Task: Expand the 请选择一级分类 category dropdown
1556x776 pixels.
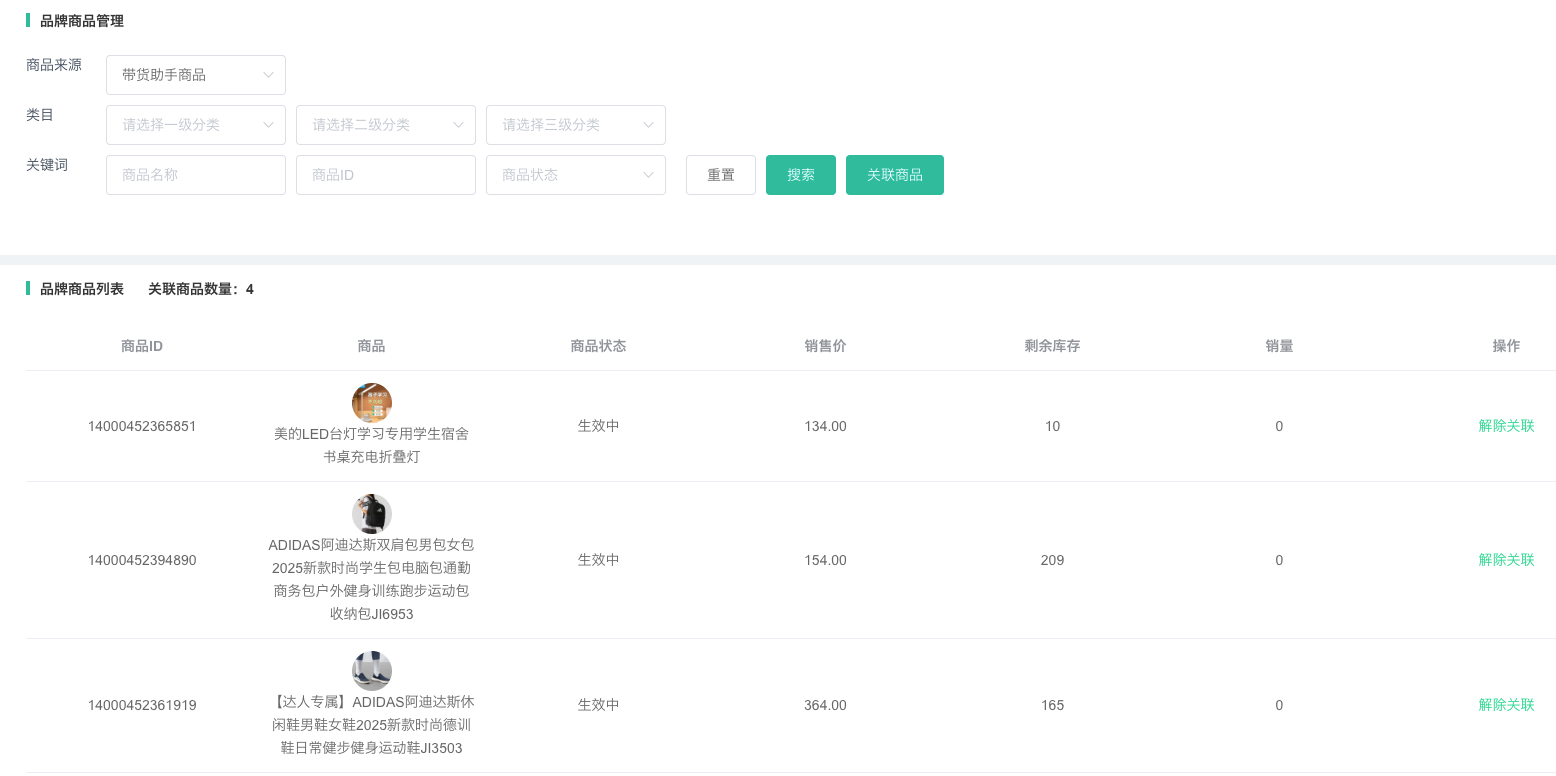Action: [195, 125]
